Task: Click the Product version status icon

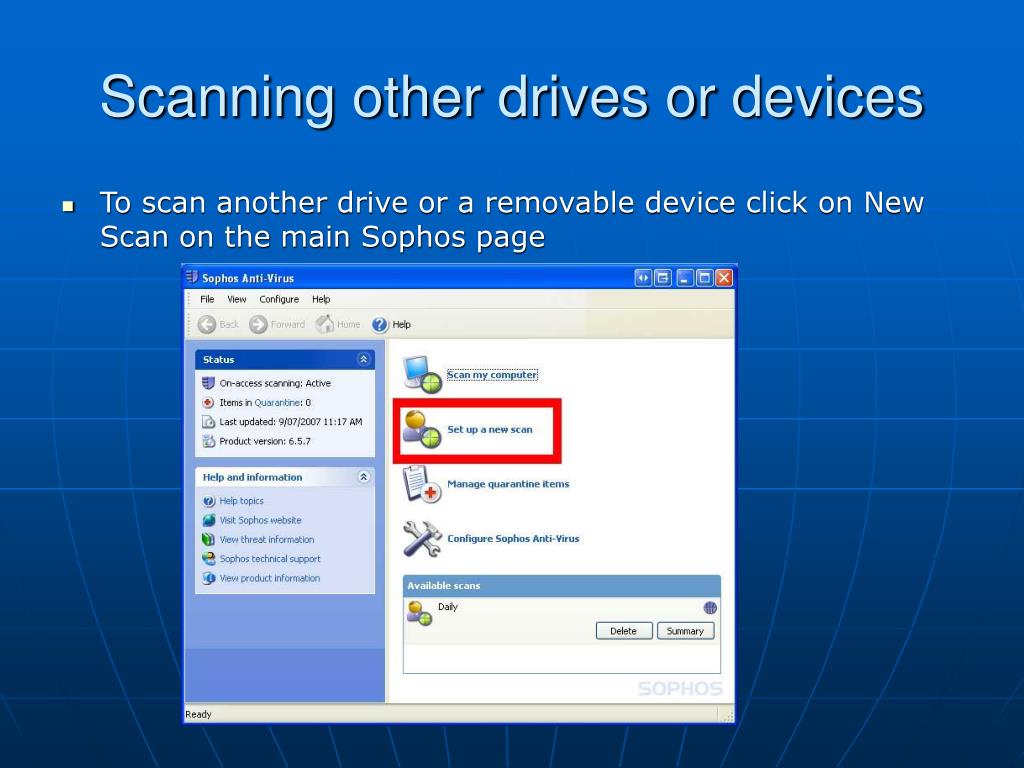Action: coord(208,441)
